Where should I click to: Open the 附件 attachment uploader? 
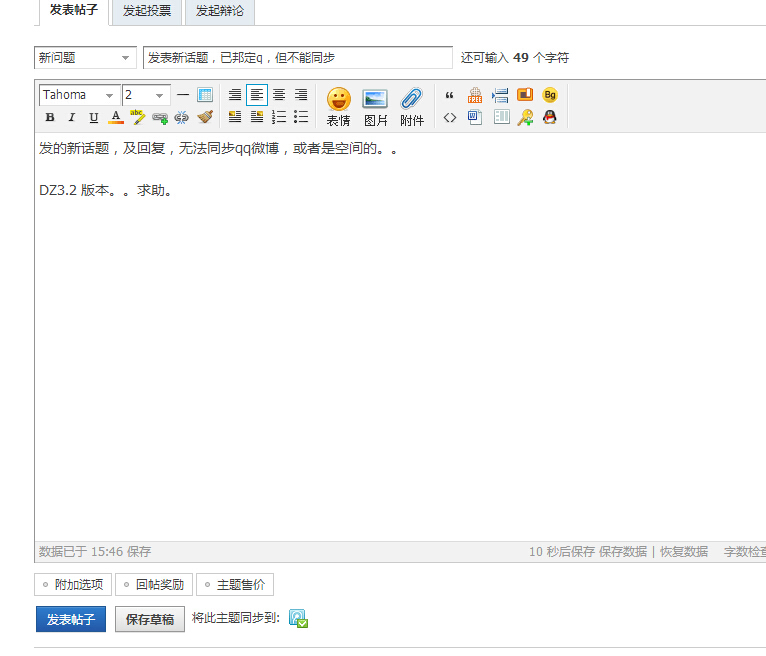pyautogui.click(x=412, y=107)
